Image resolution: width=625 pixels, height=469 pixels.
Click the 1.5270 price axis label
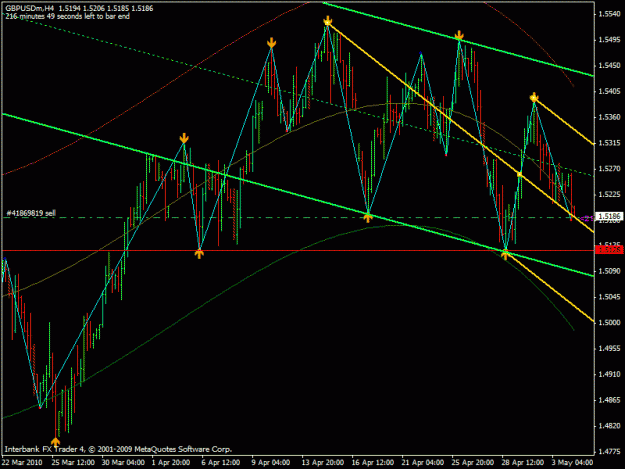pos(609,169)
